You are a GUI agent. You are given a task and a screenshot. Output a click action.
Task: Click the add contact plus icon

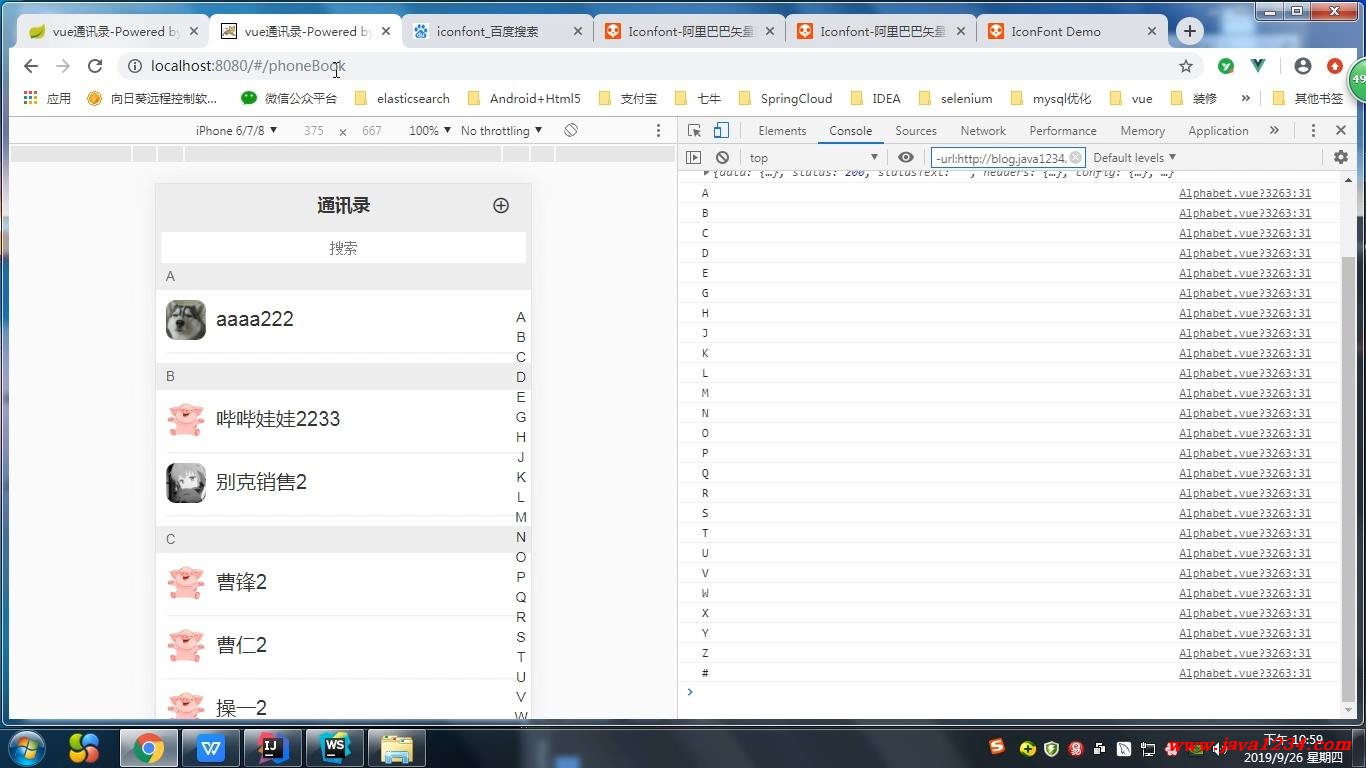click(501, 205)
